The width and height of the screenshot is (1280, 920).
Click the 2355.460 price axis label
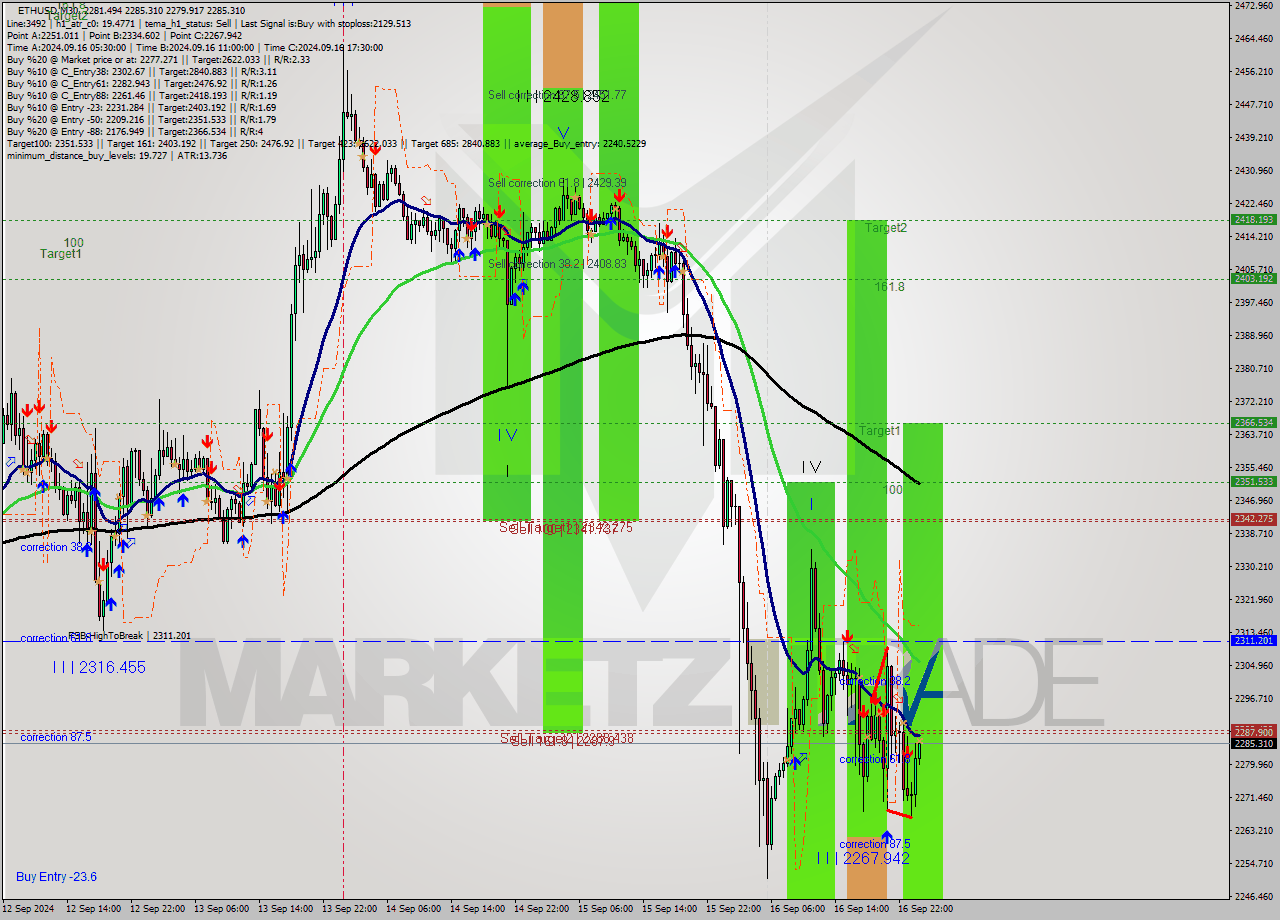pos(1252,468)
